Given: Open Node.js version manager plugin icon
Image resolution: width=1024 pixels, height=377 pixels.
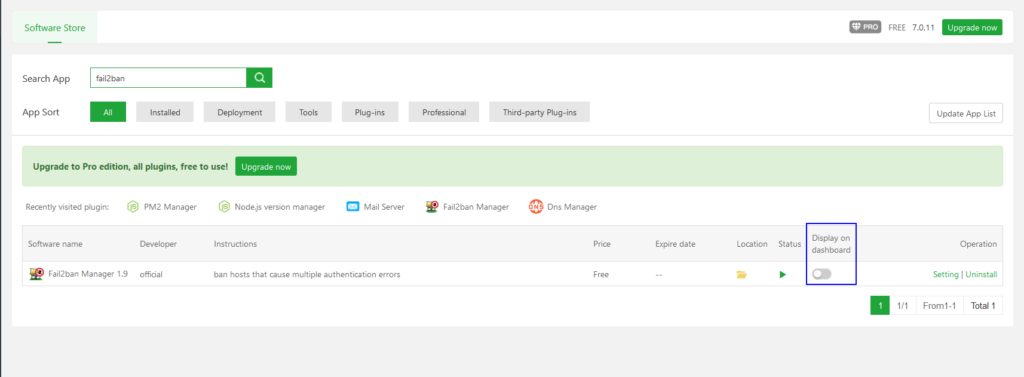Looking at the screenshot, I should 225,206.
